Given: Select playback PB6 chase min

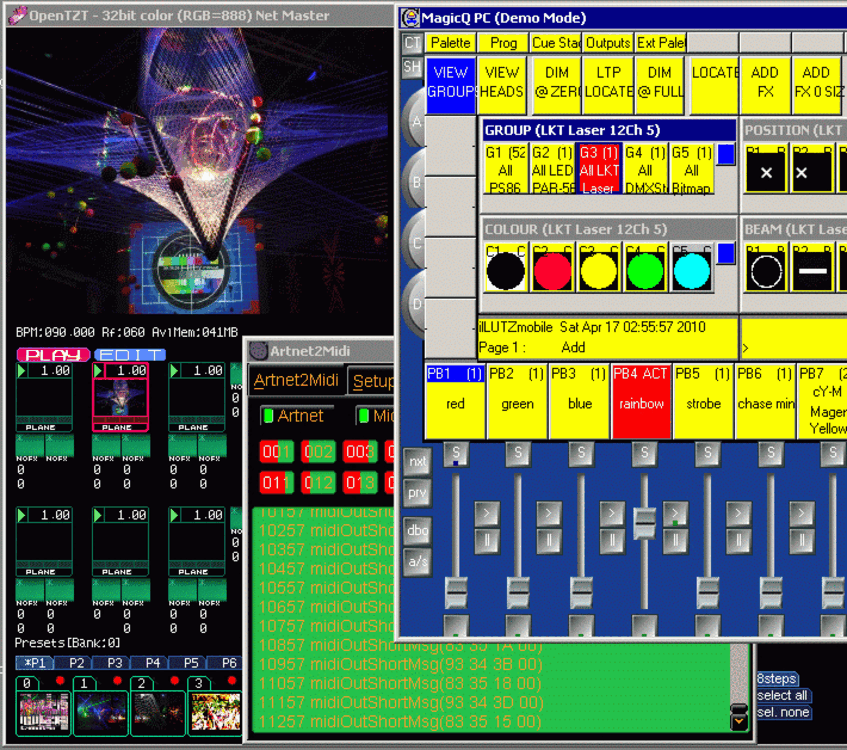Looking at the screenshot, I should click(x=765, y=401).
